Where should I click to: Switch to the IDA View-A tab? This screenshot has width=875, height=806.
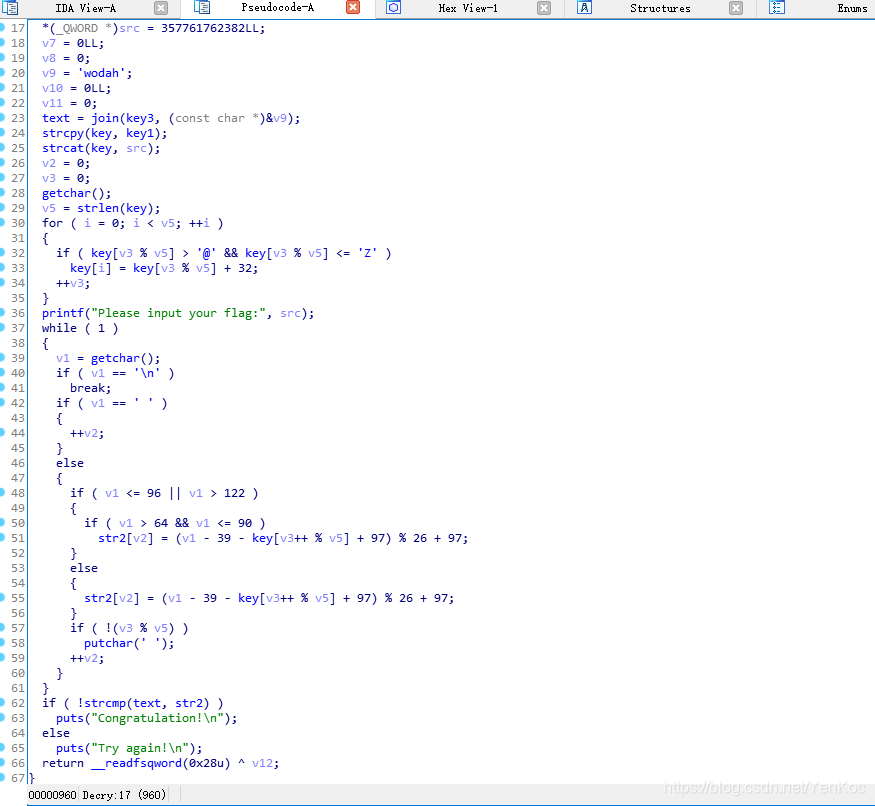pos(85,8)
